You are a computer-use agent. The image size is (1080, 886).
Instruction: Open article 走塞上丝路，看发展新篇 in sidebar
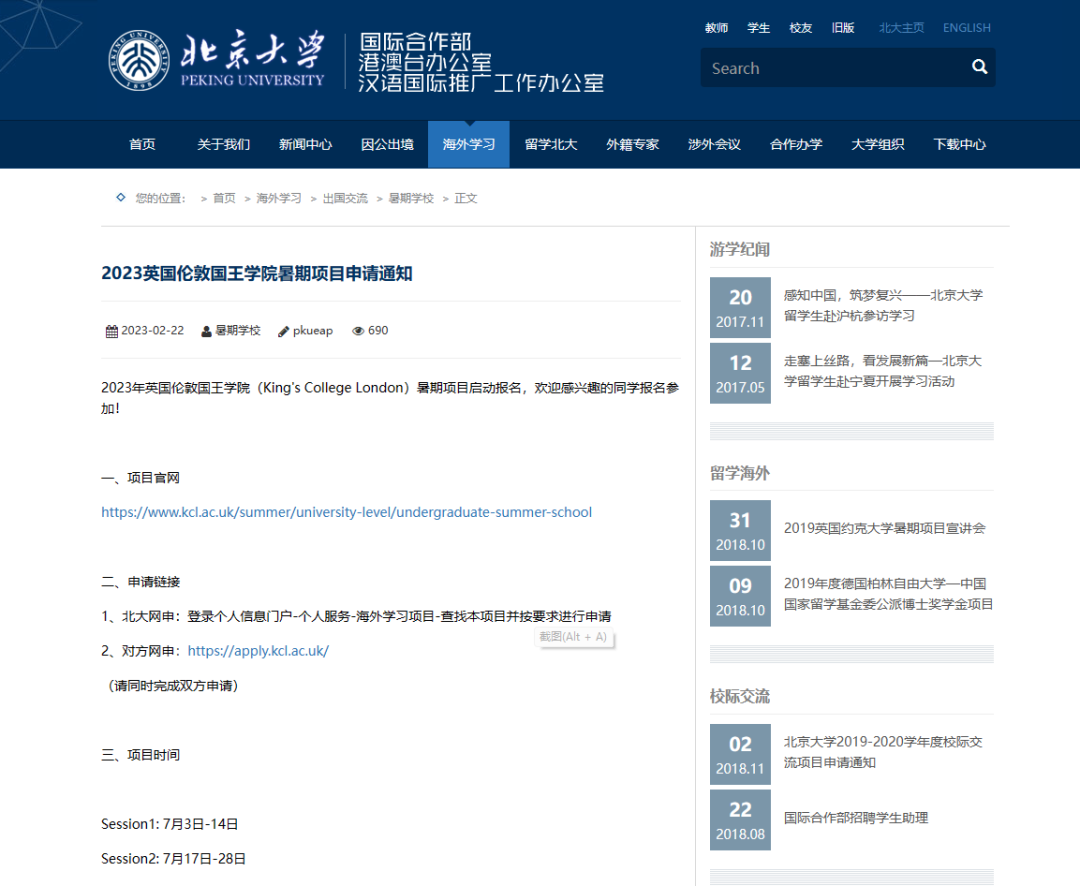(x=882, y=371)
